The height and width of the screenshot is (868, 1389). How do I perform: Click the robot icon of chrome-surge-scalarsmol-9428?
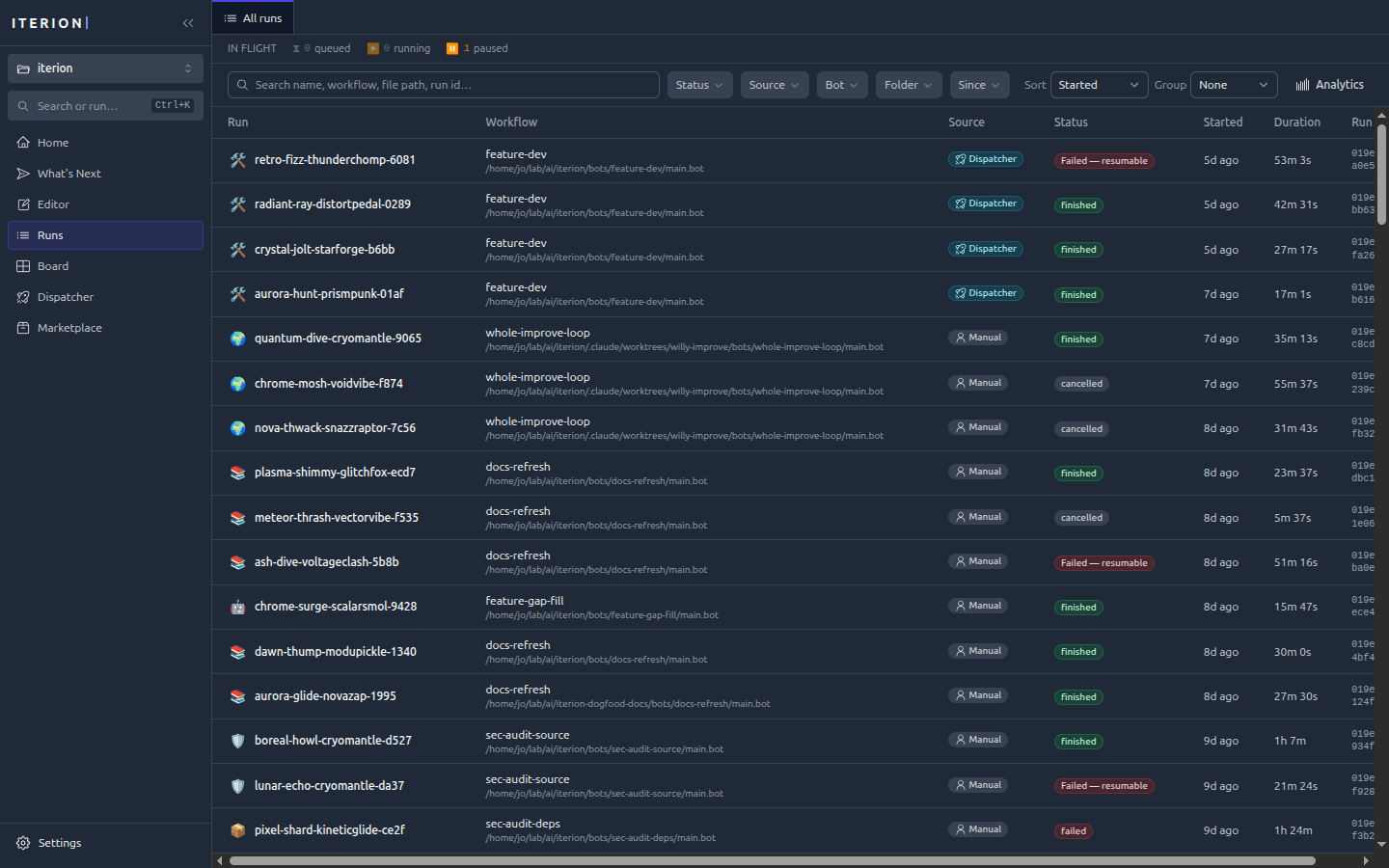pyautogui.click(x=238, y=607)
